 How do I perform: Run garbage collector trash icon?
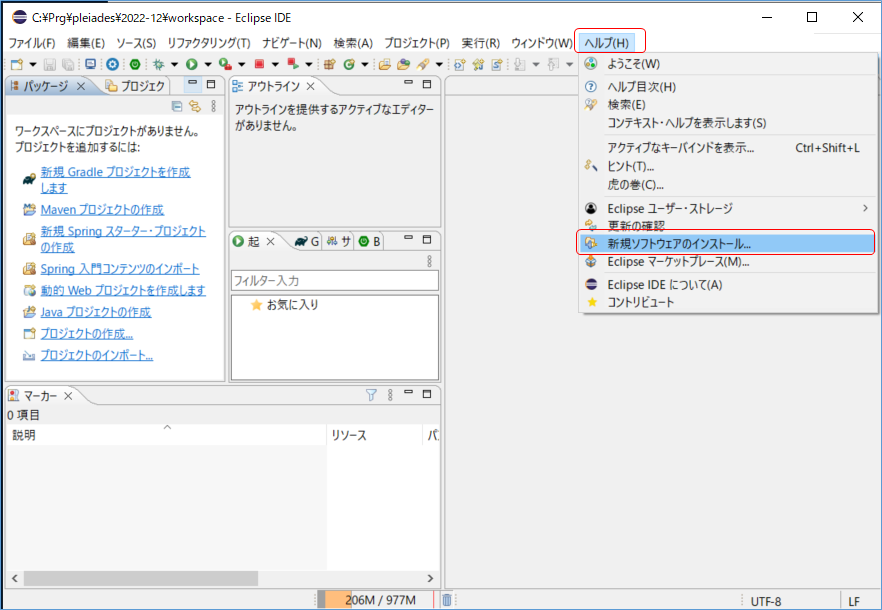click(x=447, y=600)
